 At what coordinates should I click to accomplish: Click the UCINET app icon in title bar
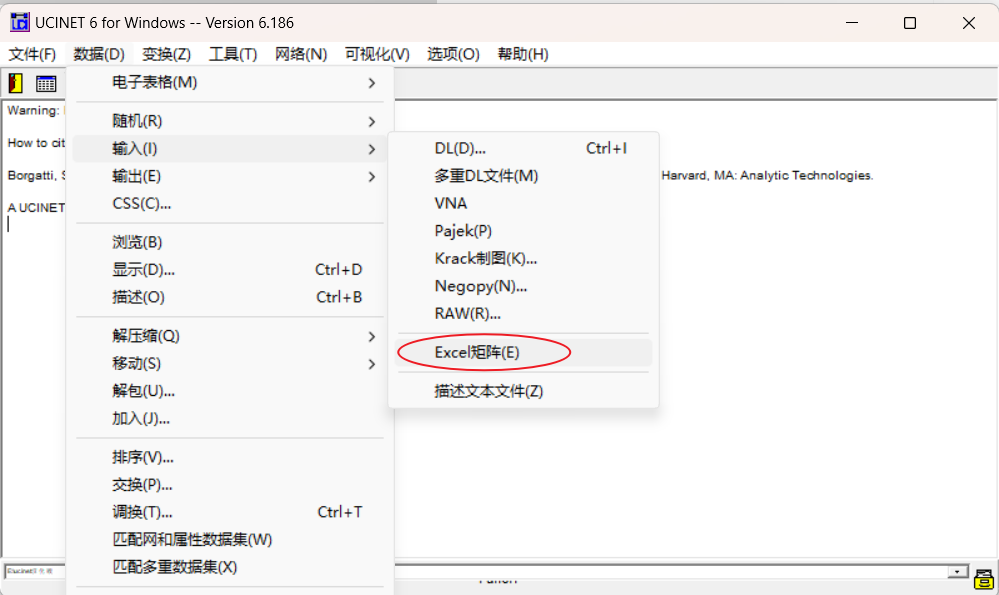click(x=20, y=22)
